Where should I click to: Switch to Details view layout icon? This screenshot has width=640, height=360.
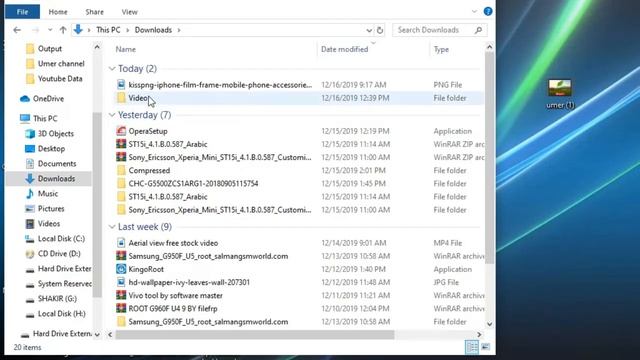click(472, 347)
